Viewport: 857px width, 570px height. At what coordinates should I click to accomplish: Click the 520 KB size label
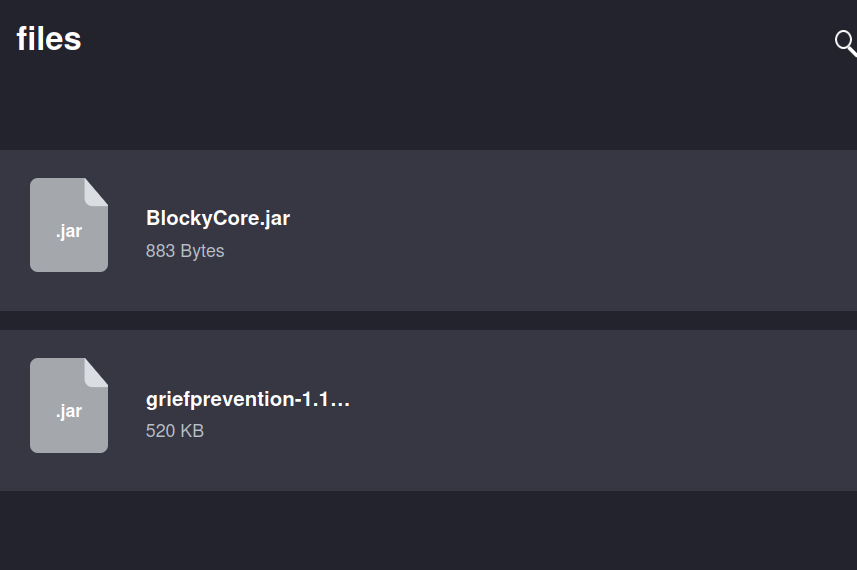point(175,431)
